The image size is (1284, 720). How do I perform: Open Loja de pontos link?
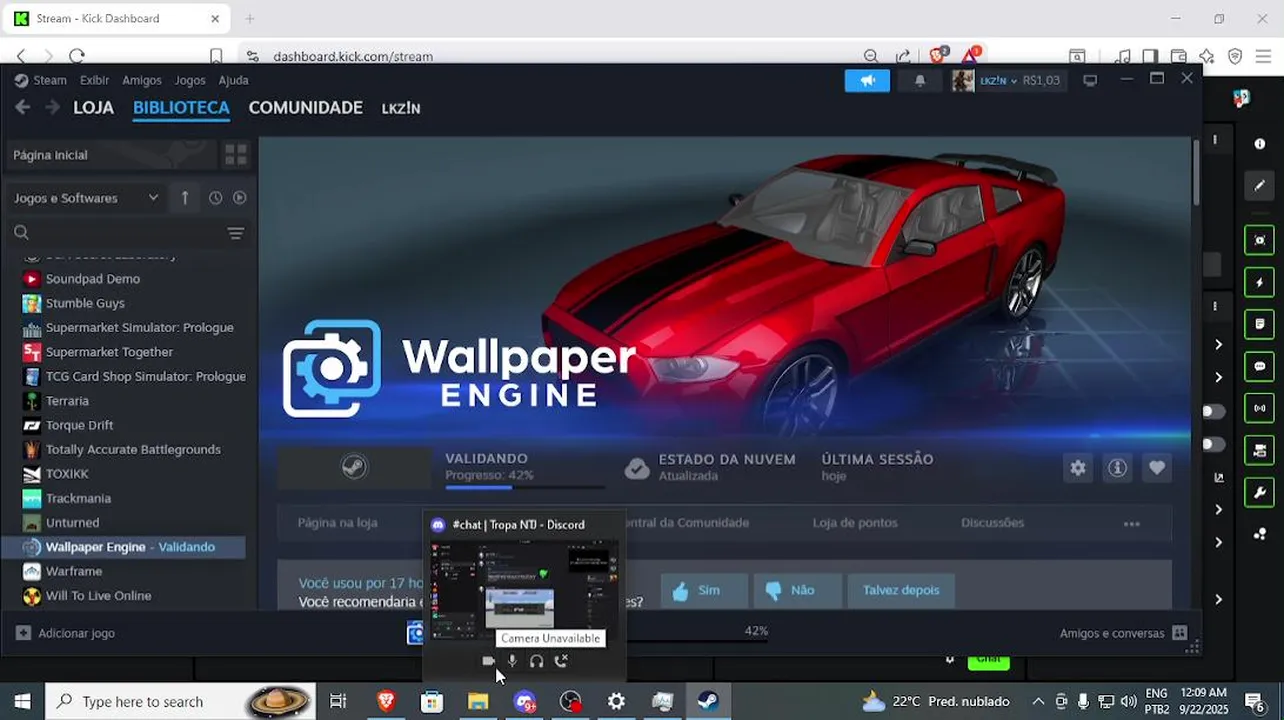(x=855, y=523)
